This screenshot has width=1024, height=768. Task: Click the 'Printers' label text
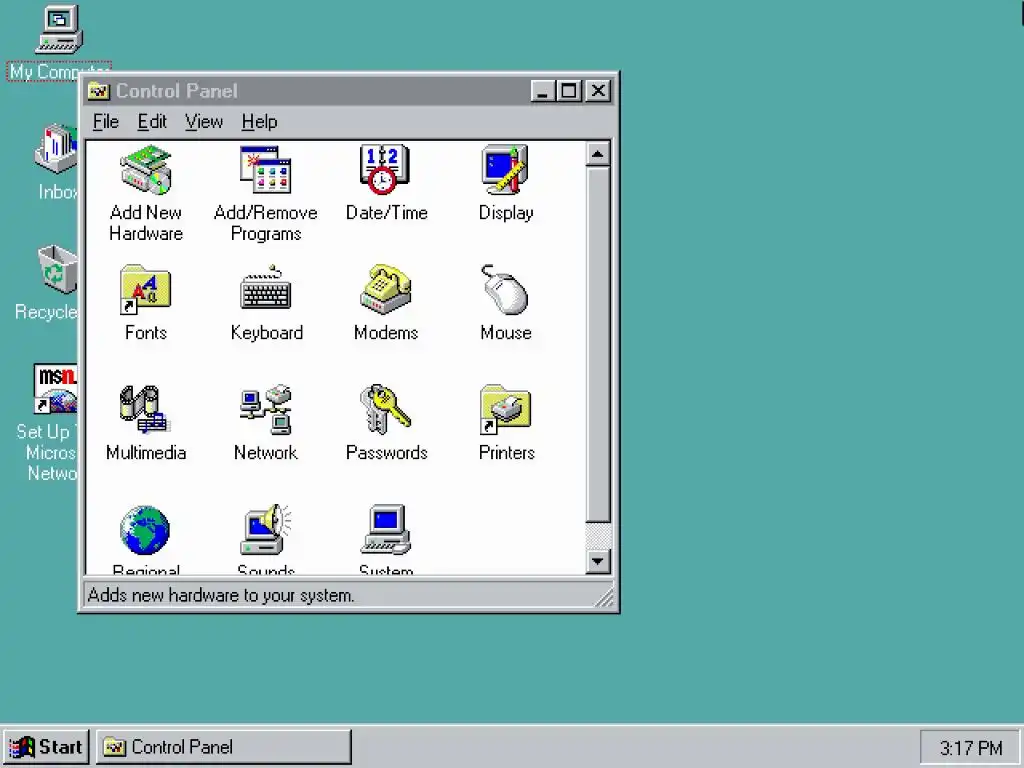point(507,453)
